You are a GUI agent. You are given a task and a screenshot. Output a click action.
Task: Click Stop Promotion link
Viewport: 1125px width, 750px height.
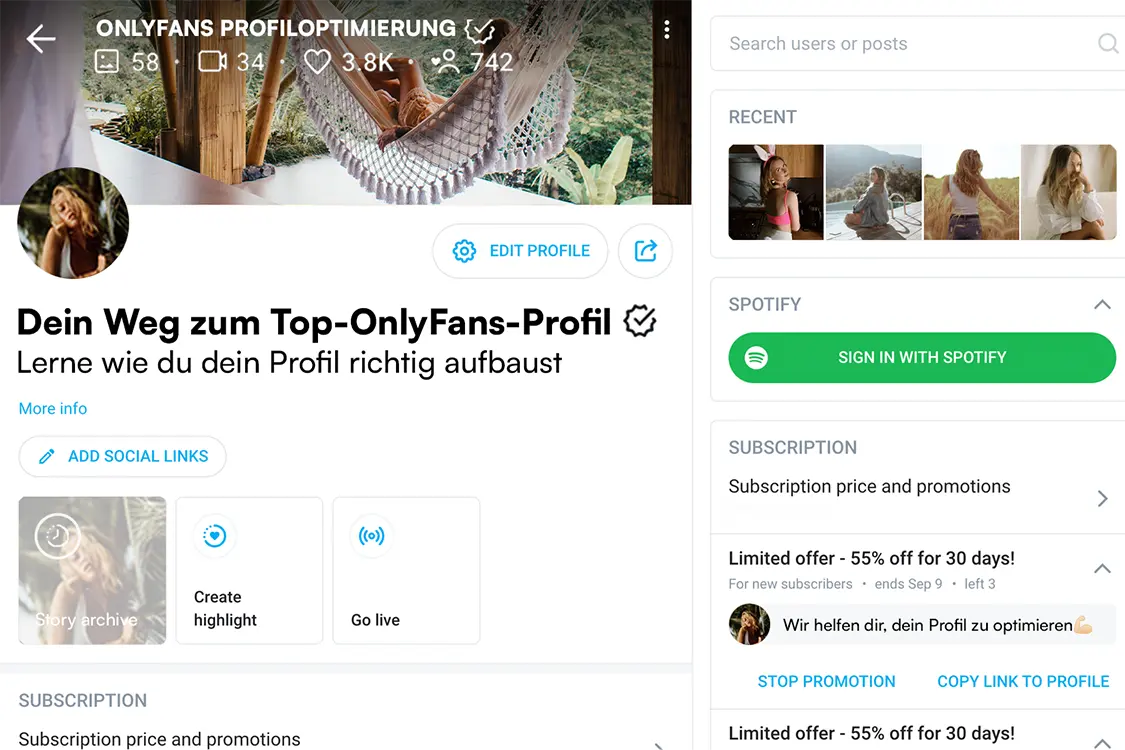point(826,681)
